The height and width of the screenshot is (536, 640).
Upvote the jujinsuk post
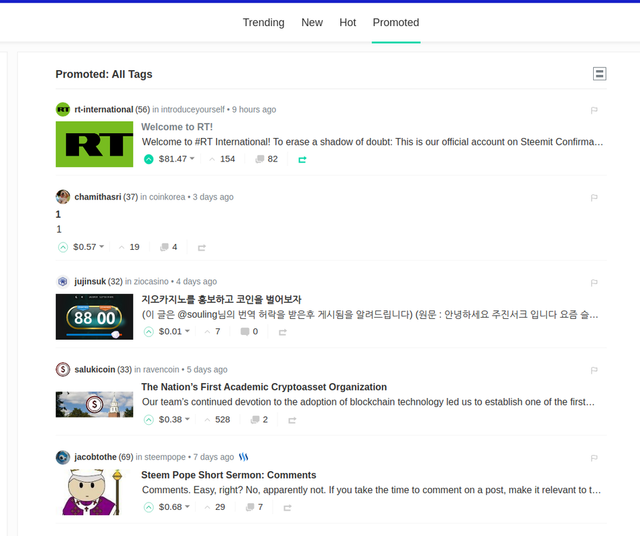(x=149, y=331)
